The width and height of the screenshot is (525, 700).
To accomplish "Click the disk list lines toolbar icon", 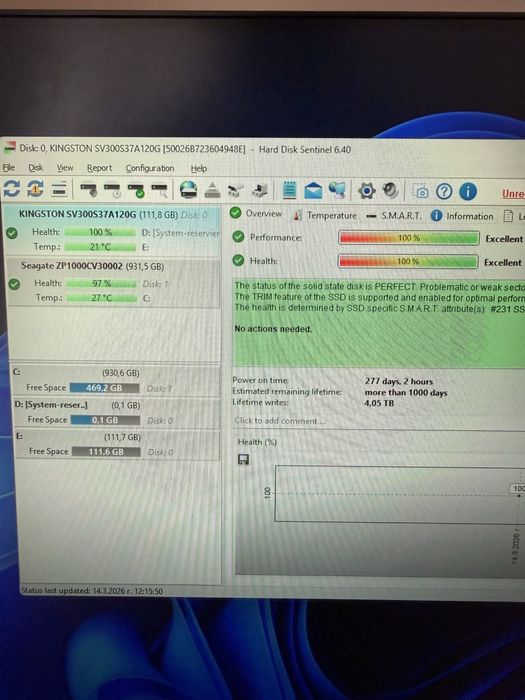I will coord(59,189).
